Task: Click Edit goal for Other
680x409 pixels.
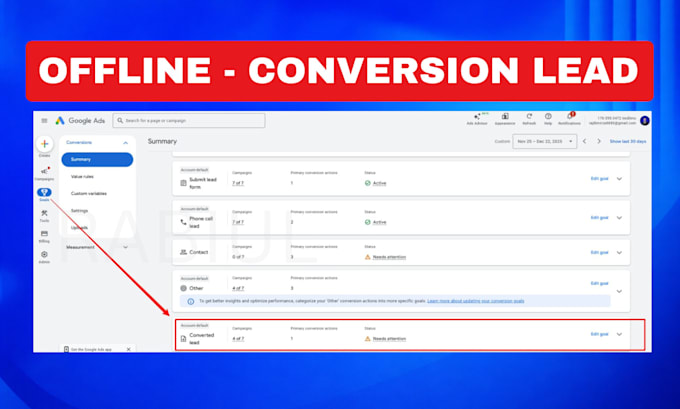Action: tap(599, 283)
